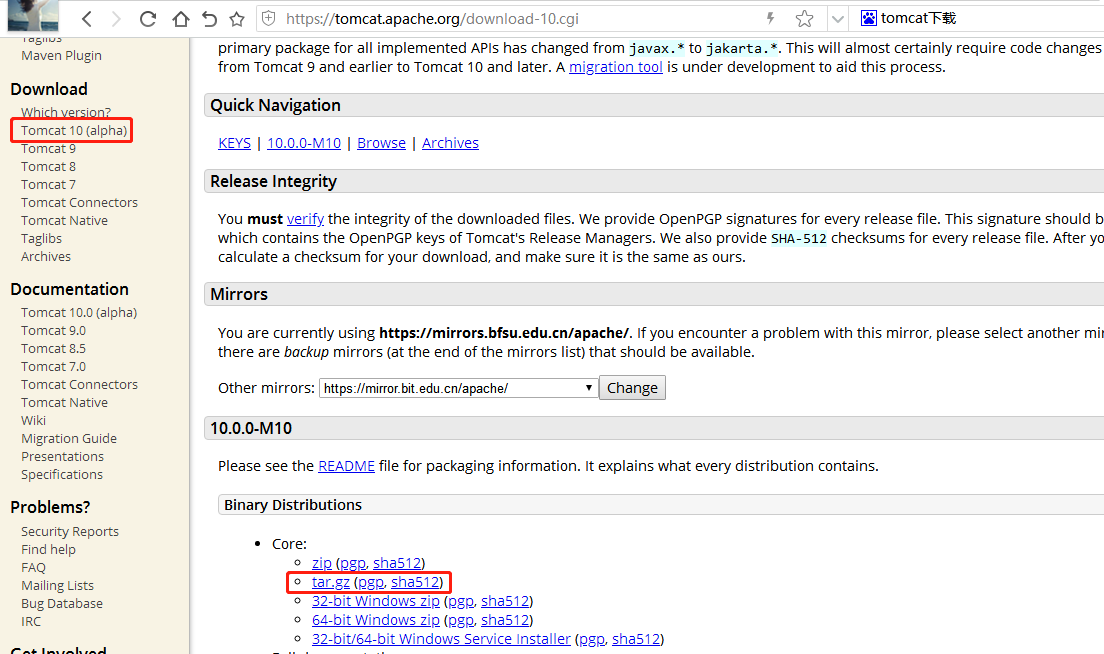
Task: Open the Archives quick navigation link
Action: click(451, 143)
